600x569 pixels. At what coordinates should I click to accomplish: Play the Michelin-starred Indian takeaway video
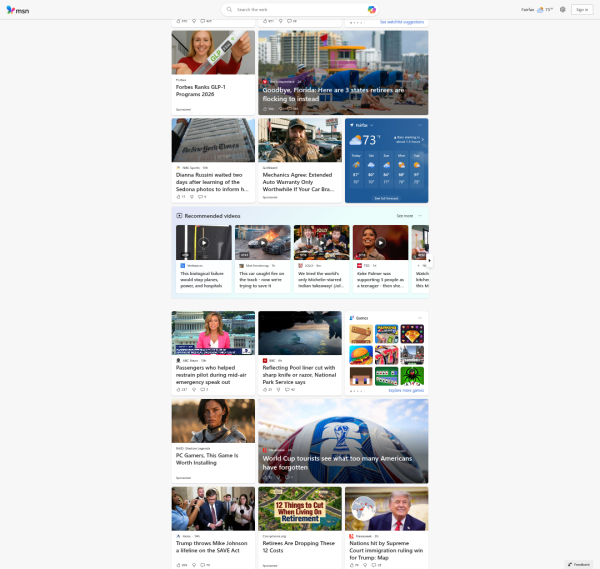point(321,243)
